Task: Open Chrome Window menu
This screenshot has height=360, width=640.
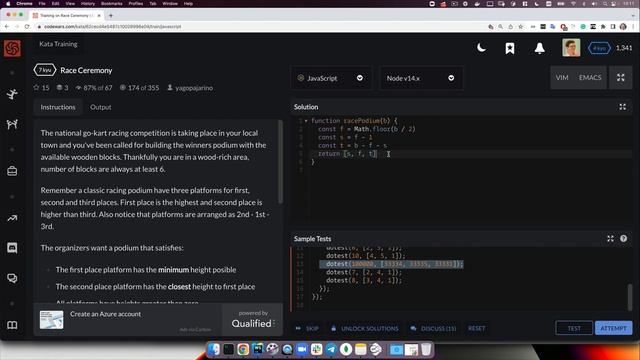Action: (x=170, y=3)
